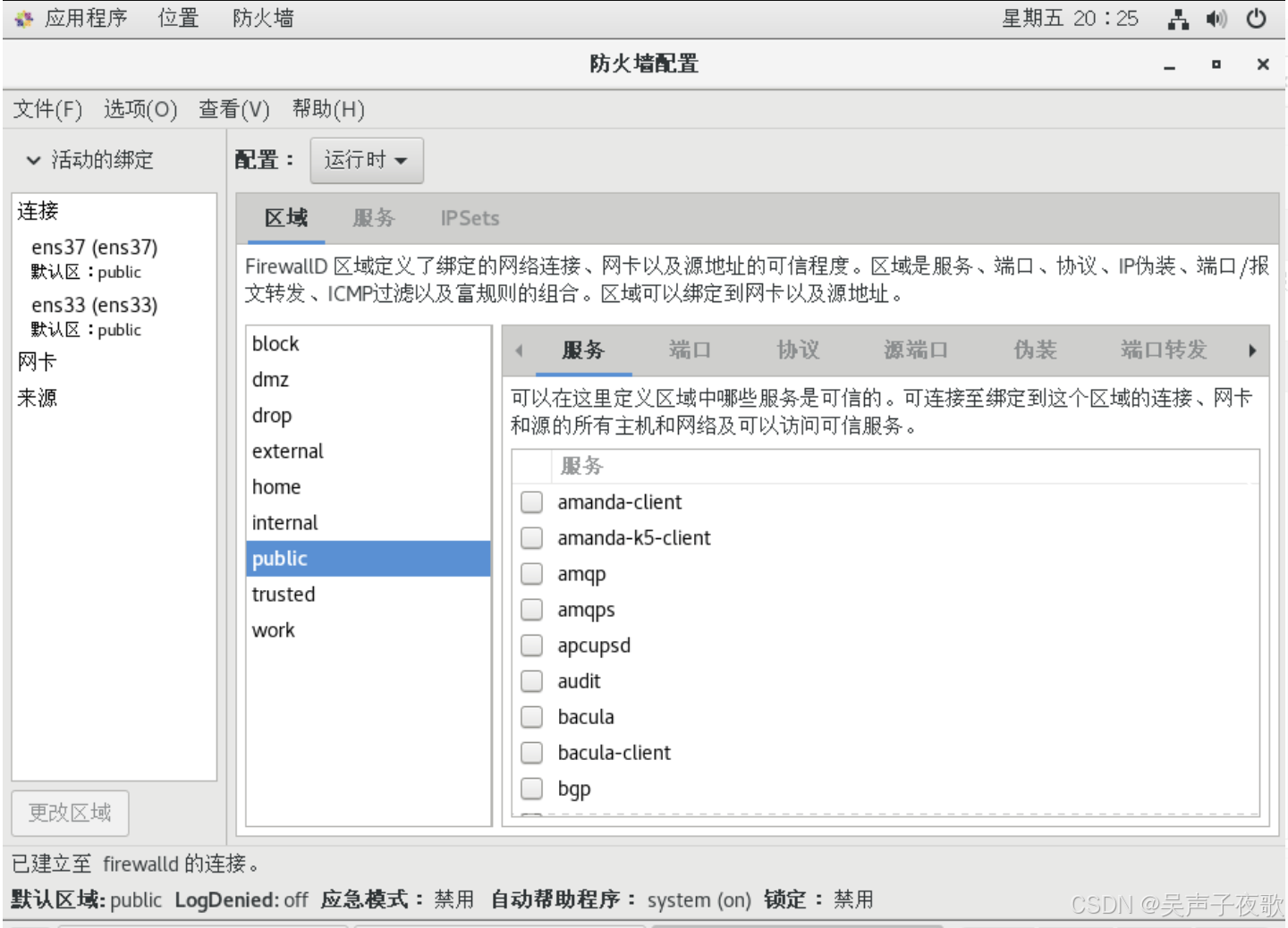
Task: Select the home zone
Action: tap(369, 487)
